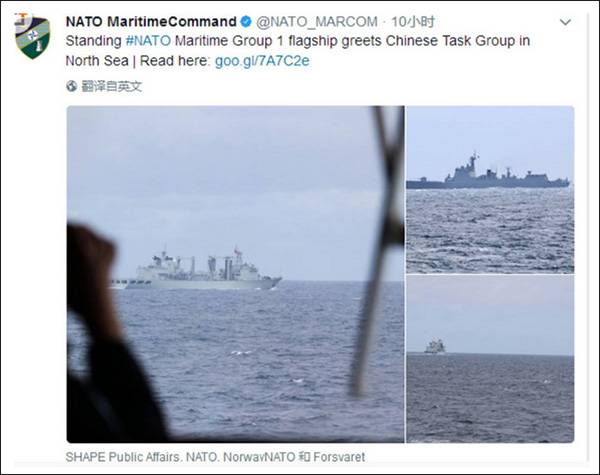600x475 pixels.
Task: Click the North Sea line of tweet text
Action: [x=188, y=61]
